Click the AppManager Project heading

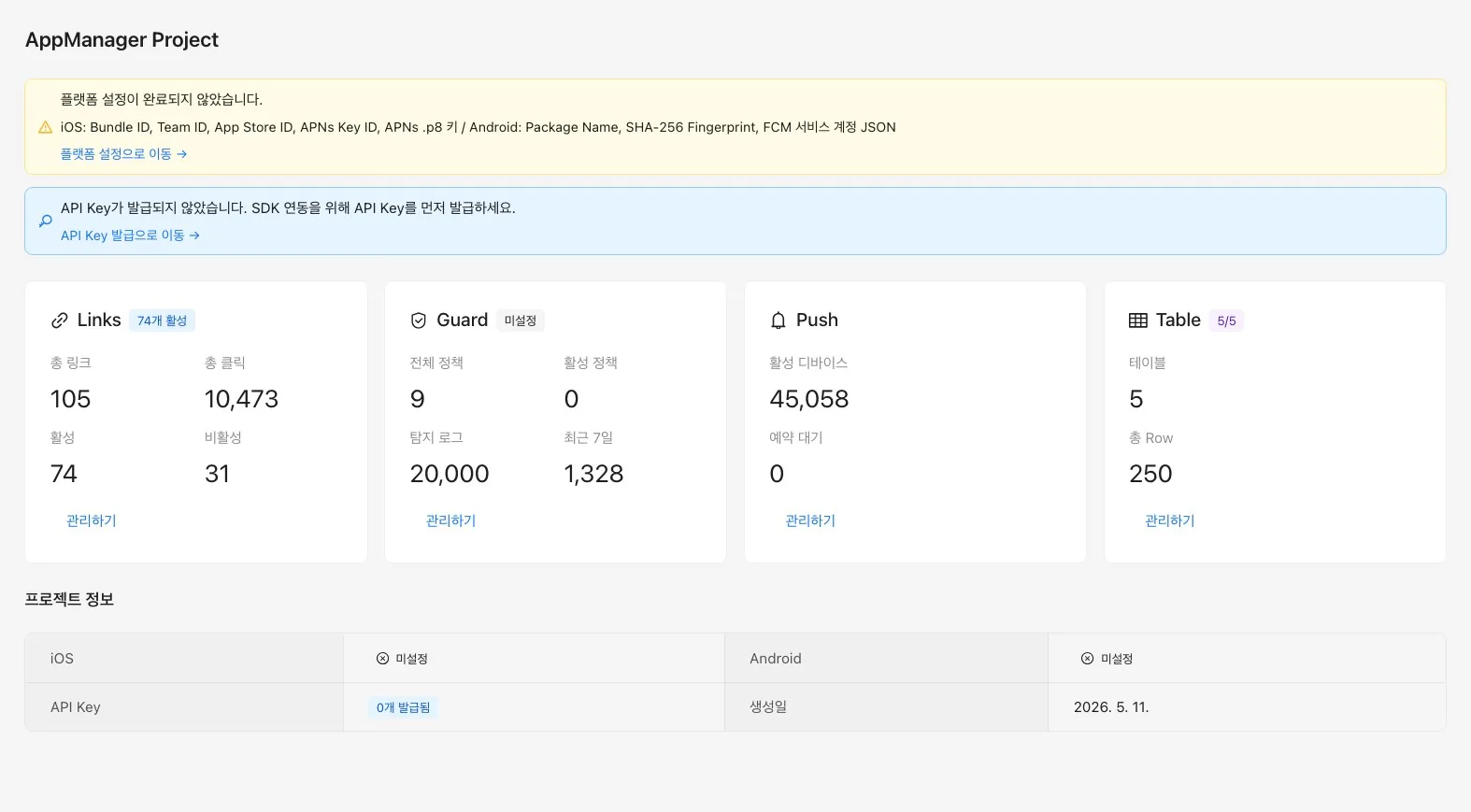coord(121,40)
